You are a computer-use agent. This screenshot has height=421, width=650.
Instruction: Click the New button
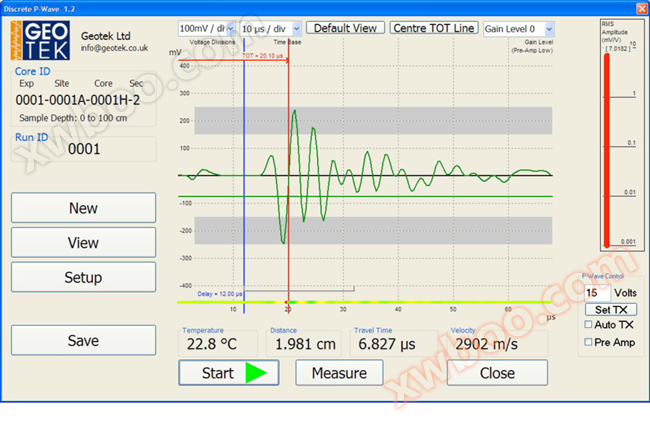pos(83,208)
